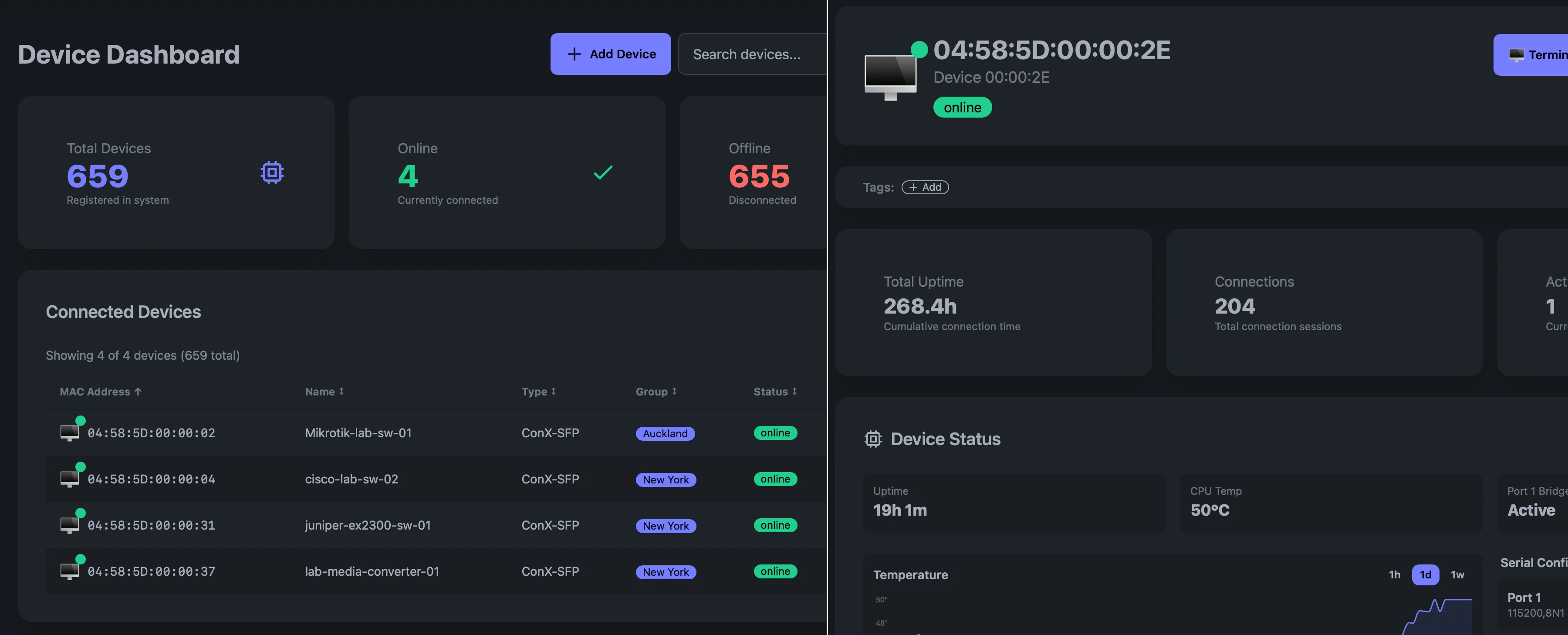Image resolution: width=1568 pixels, height=635 pixels.
Task: Click online status badge for lab-media-converter-01
Action: [x=775, y=572]
